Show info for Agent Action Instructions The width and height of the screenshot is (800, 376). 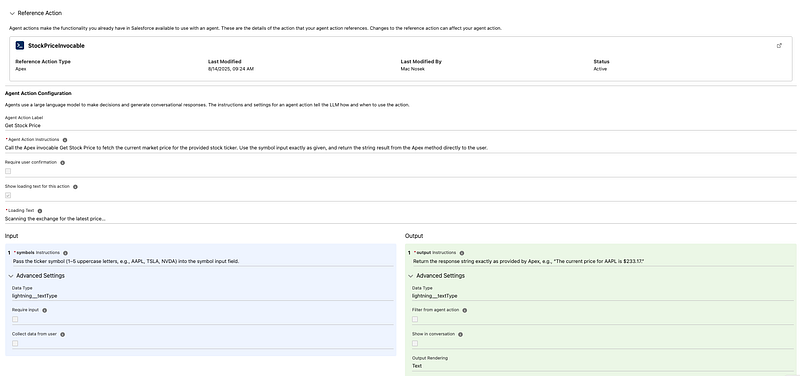(x=65, y=140)
